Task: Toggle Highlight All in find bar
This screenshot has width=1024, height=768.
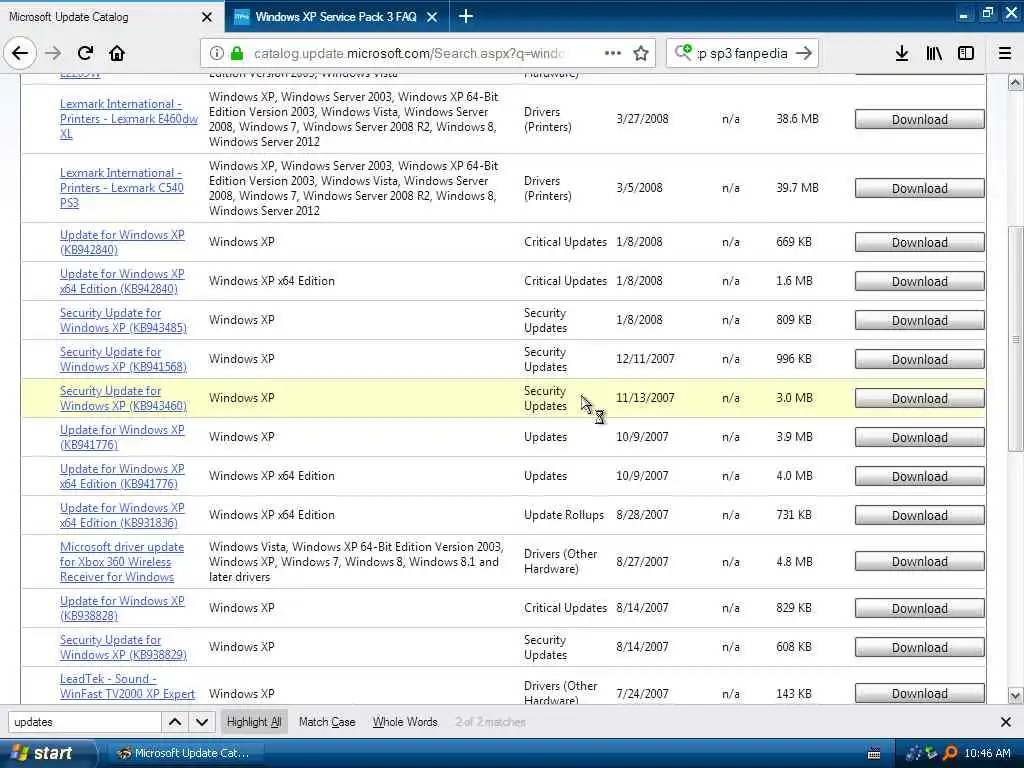Action: (254, 722)
